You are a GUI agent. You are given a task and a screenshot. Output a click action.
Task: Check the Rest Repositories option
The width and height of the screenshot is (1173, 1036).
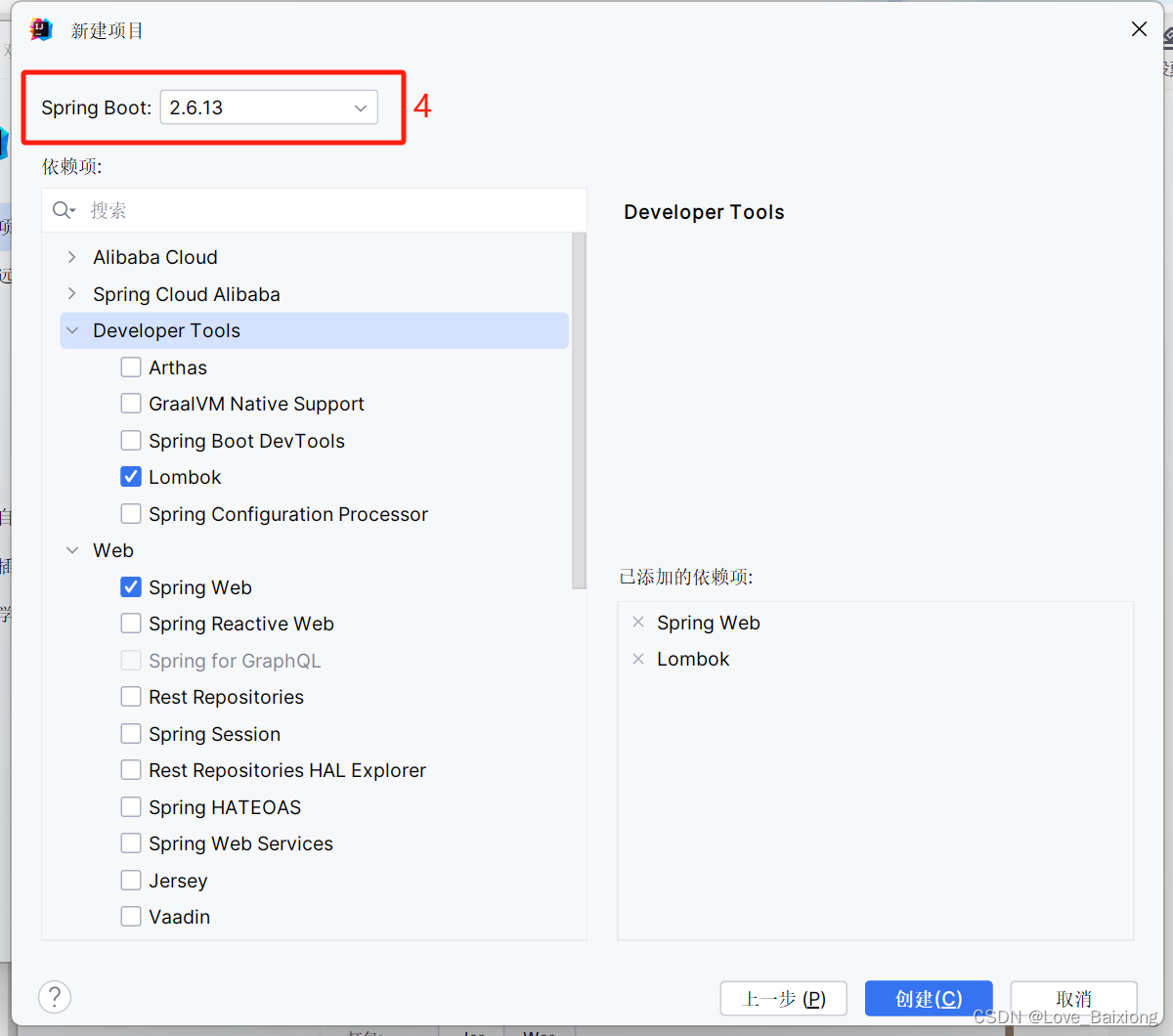click(131, 697)
